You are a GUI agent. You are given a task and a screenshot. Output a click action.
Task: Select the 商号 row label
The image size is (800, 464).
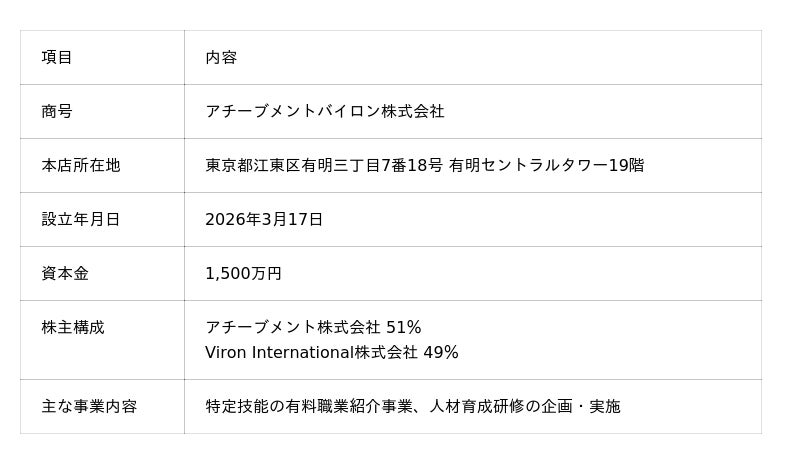coord(57,112)
